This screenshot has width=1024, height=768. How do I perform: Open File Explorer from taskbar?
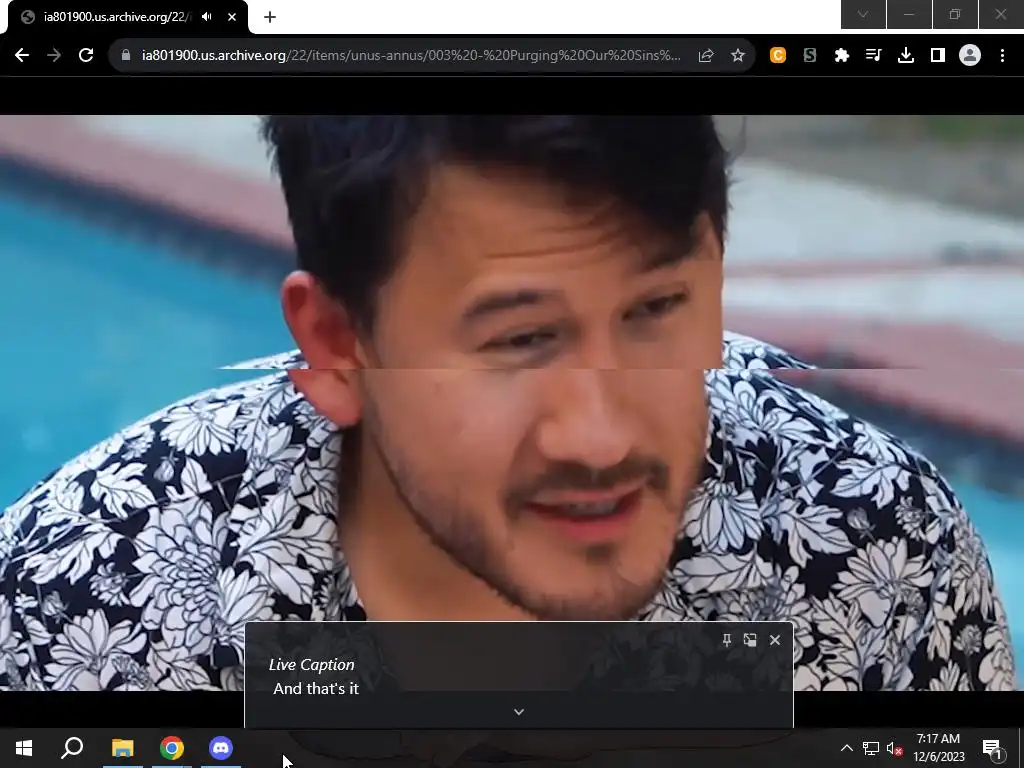[x=122, y=748]
